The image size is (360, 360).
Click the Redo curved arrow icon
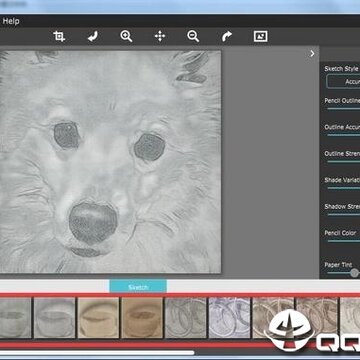coord(227,36)
